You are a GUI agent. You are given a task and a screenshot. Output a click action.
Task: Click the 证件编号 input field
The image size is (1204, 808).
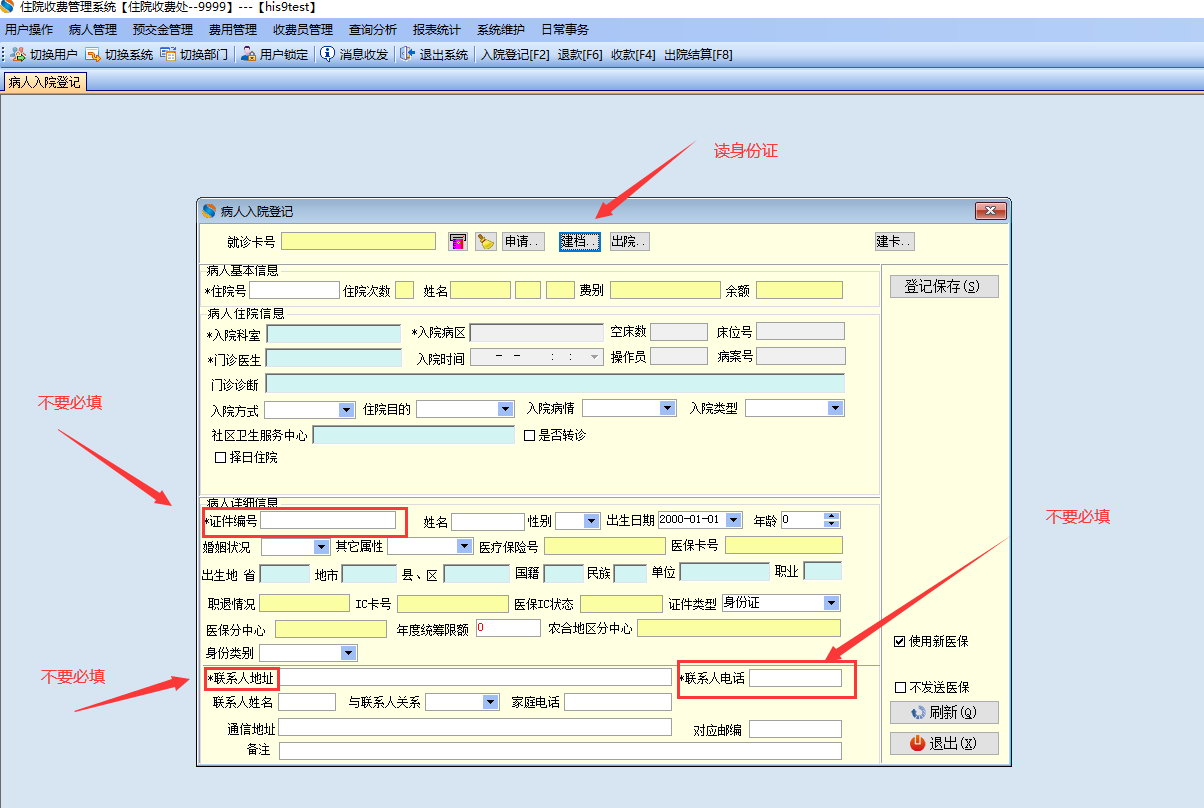click(x=329, y=520)
